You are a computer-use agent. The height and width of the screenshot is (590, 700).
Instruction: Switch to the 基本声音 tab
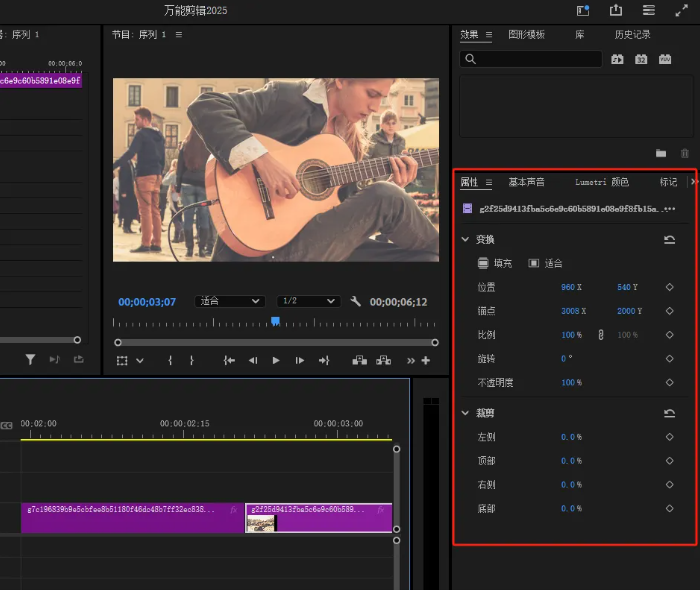[526, 182]
